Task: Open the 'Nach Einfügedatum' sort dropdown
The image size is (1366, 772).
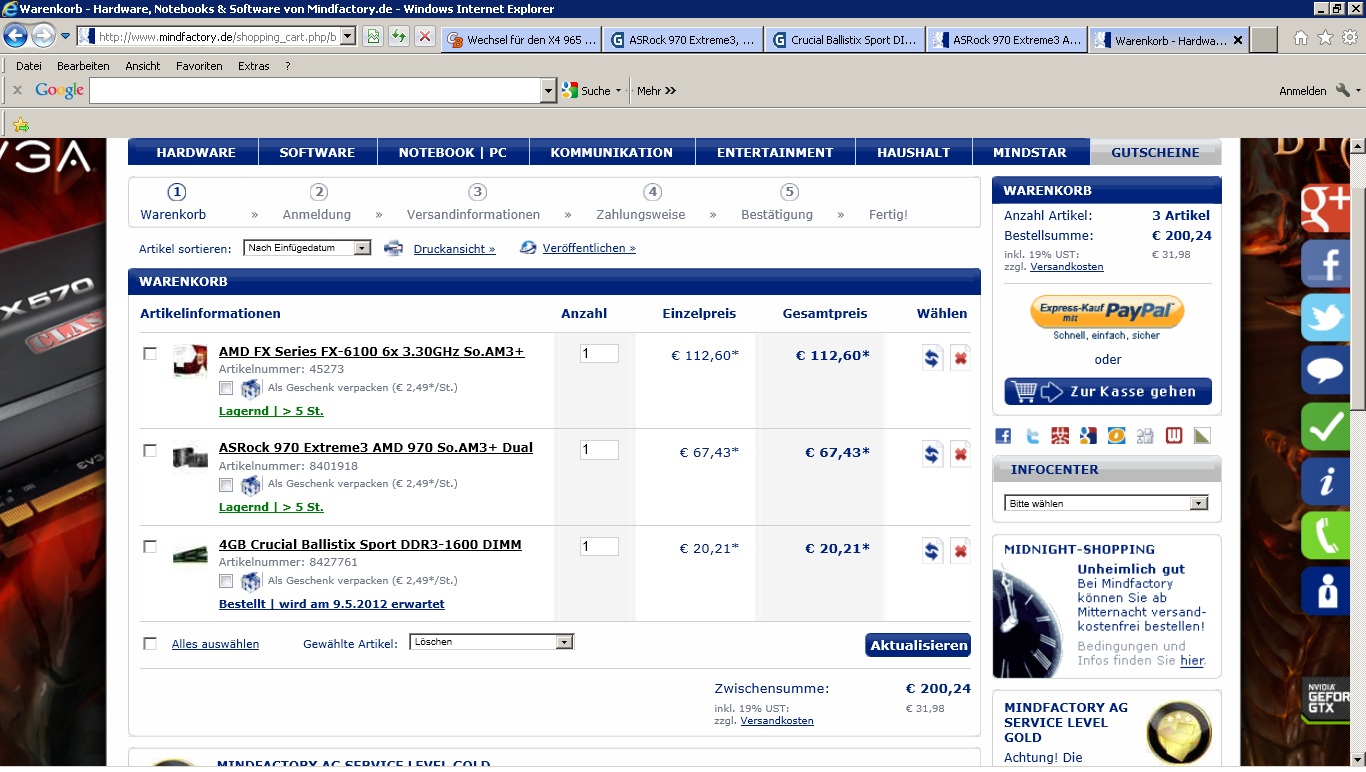Action: click(307, 248)
